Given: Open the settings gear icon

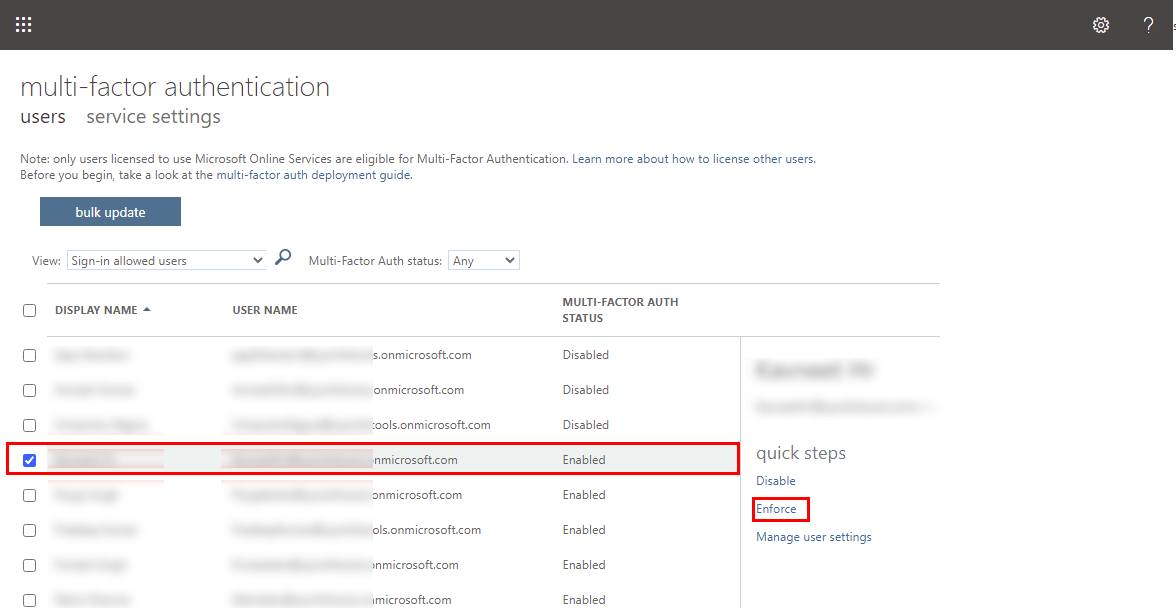Looking at the screenshot, I should (x=1101, y=25).
